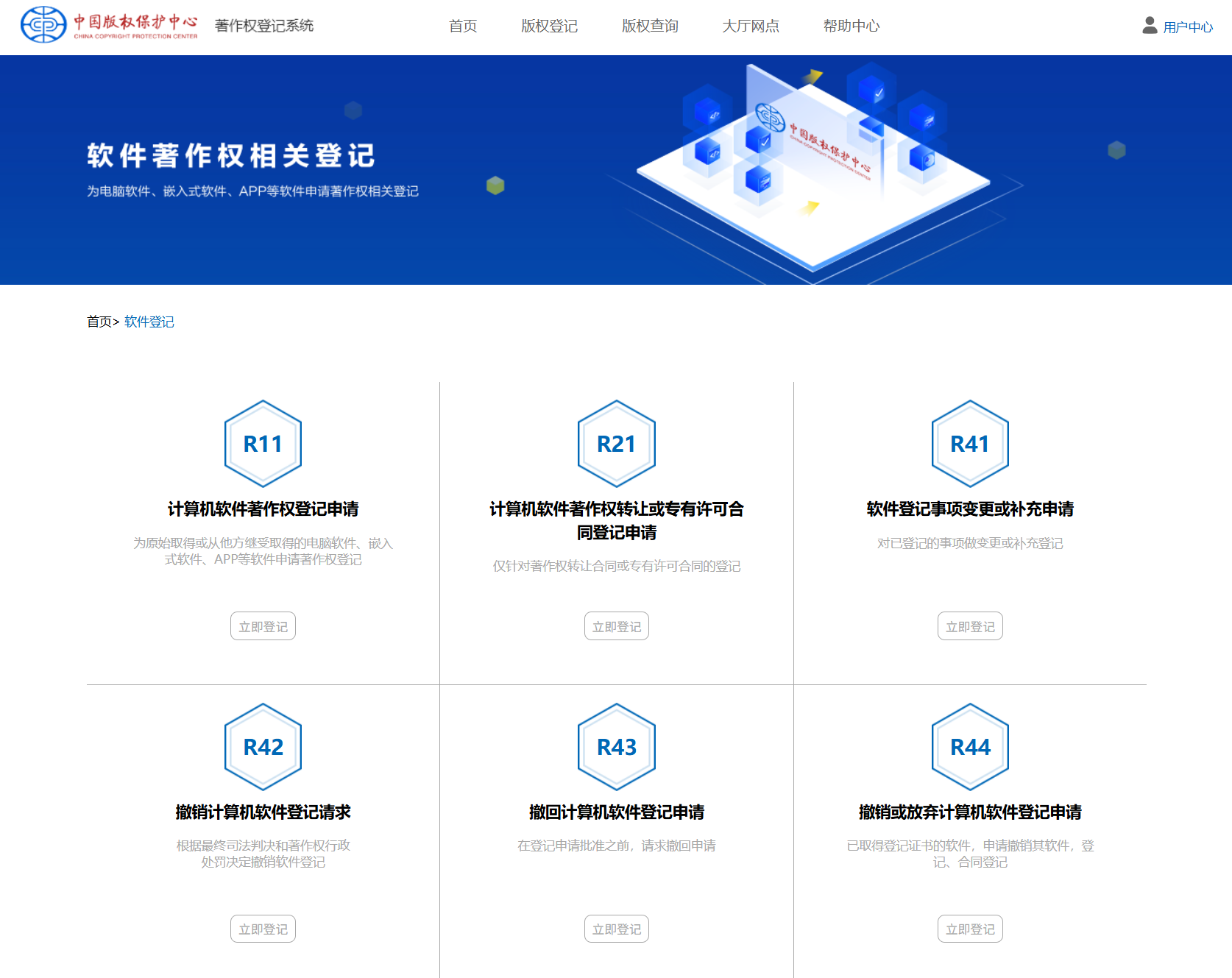Open 帮助中心 in the top navigation

tap(852, 26)
